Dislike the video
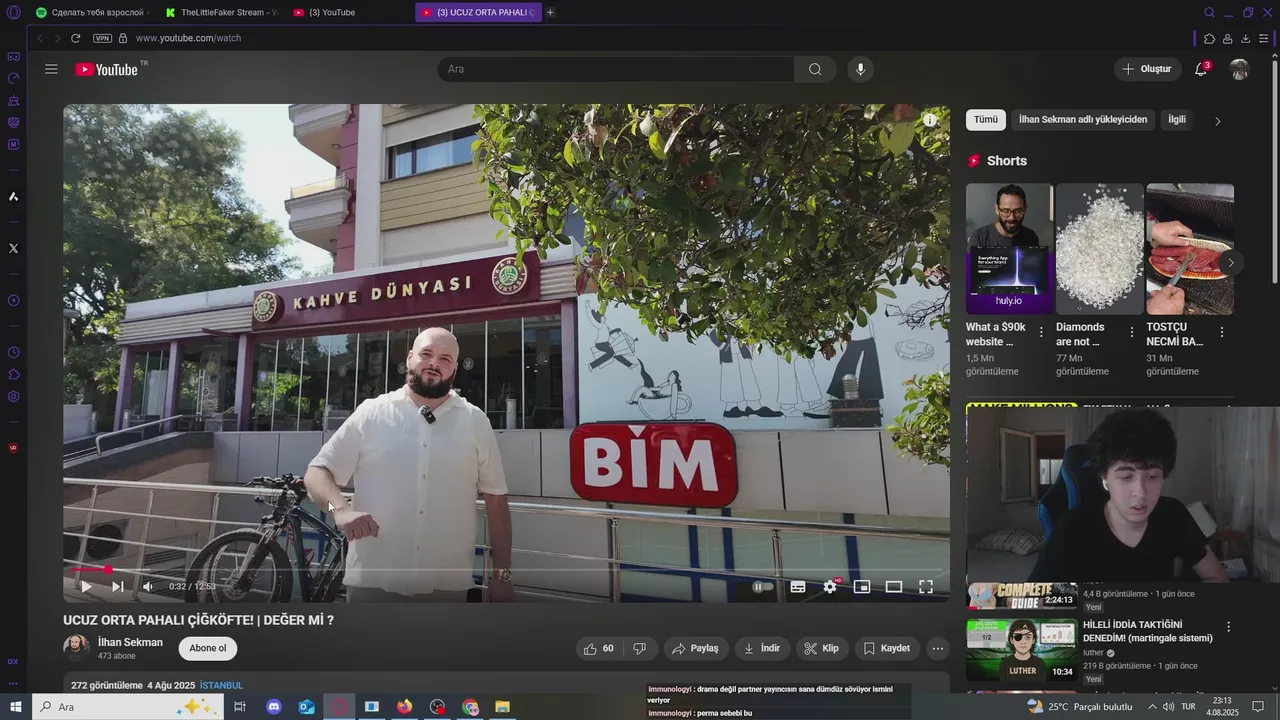Screen dimensions: 1280x720 pos(639,648)
